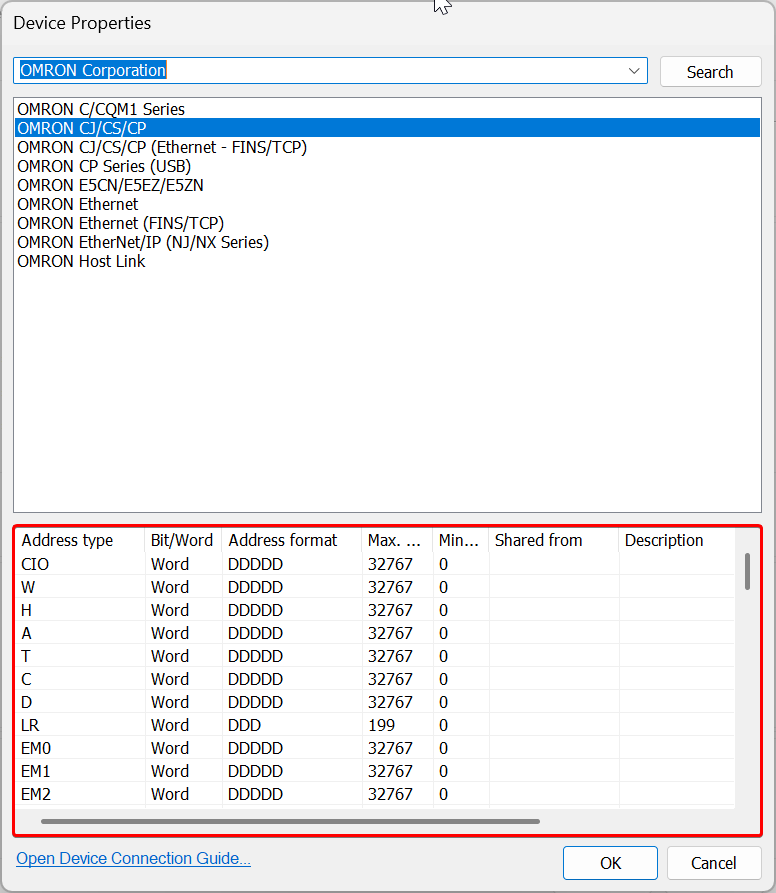Pick OMRON EtherNet/IP (NJ/NX Series)

pos(143,242)
